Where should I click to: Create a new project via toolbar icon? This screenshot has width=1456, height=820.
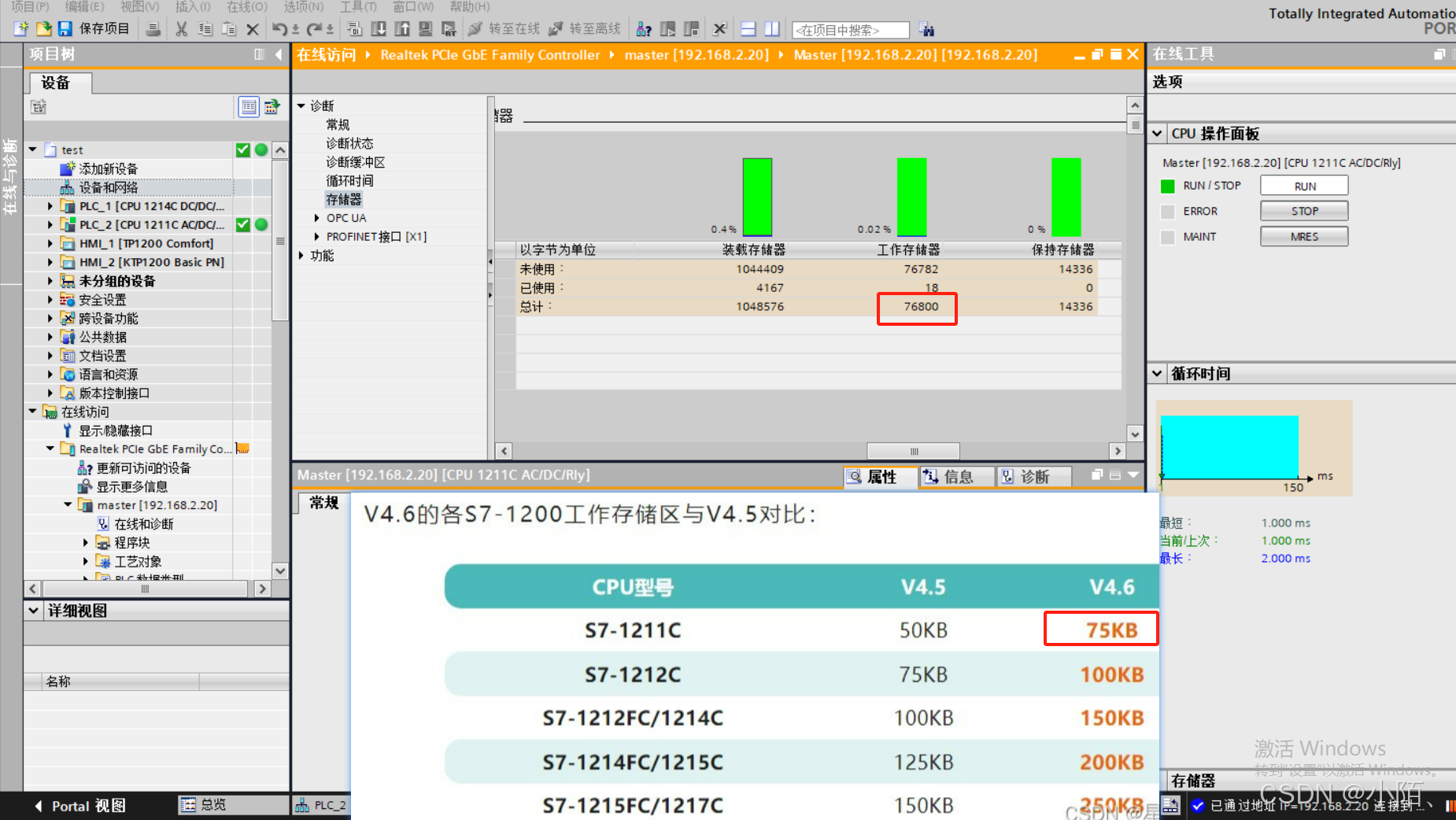coord(21,29)
